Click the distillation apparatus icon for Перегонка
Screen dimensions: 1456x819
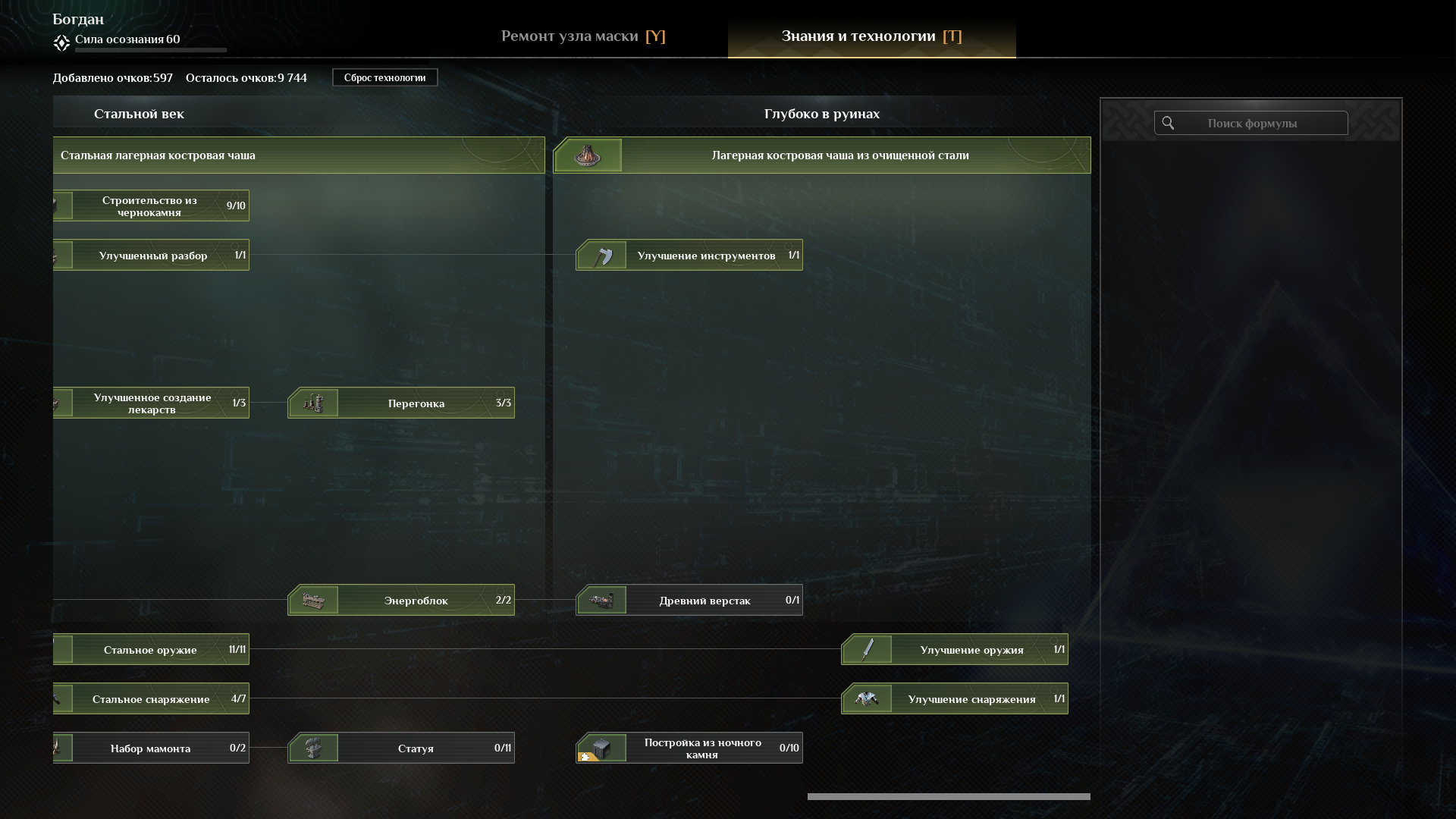click(x=315, y=403)
